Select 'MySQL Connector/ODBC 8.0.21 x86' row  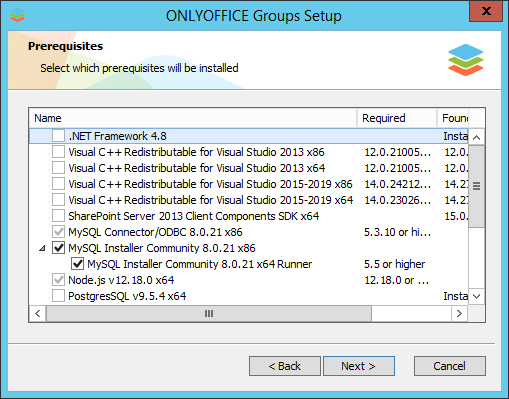pos(155,232)
